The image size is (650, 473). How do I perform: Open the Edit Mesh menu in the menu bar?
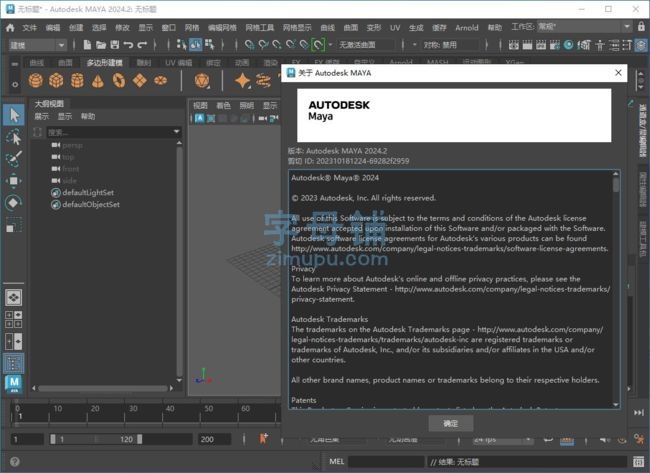tap(222, 28)
